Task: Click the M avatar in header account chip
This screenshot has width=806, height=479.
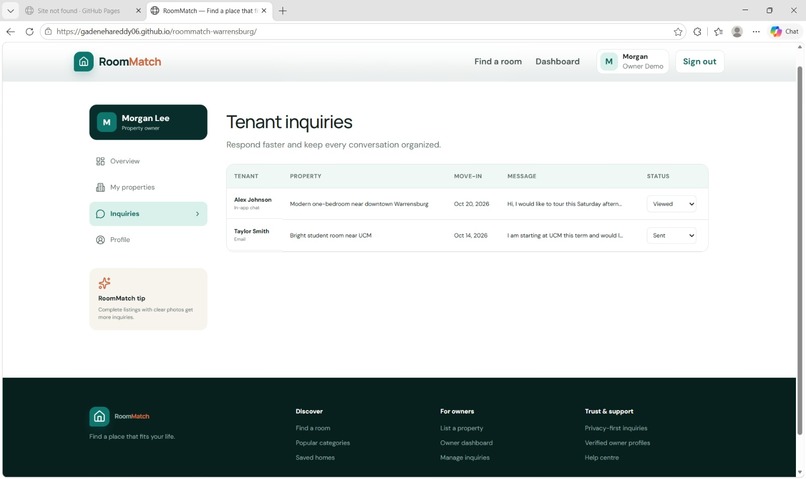Action: 609,62
